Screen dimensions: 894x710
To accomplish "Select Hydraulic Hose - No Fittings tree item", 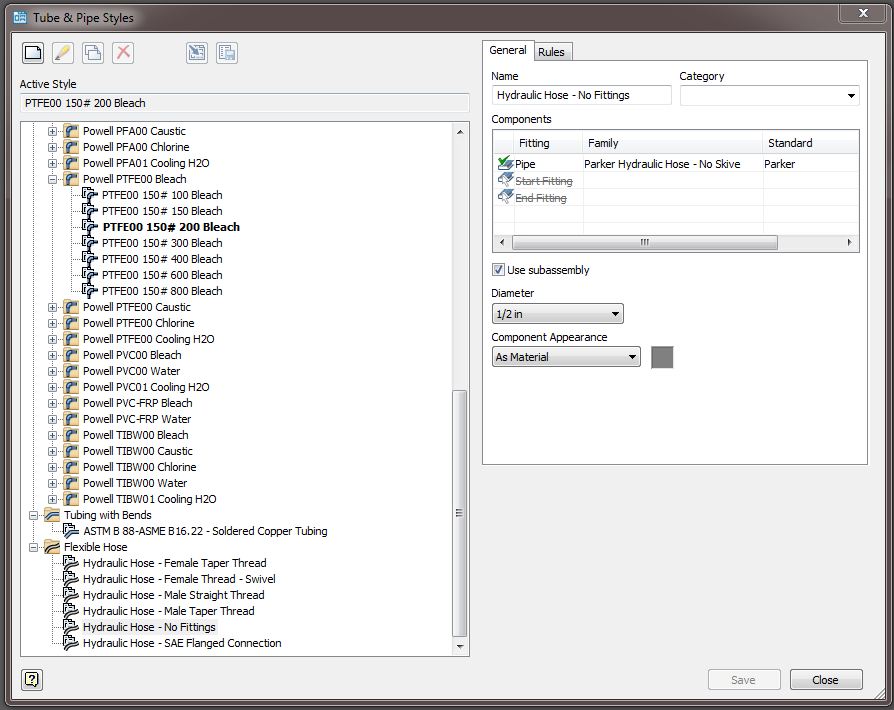I will 149,627.
